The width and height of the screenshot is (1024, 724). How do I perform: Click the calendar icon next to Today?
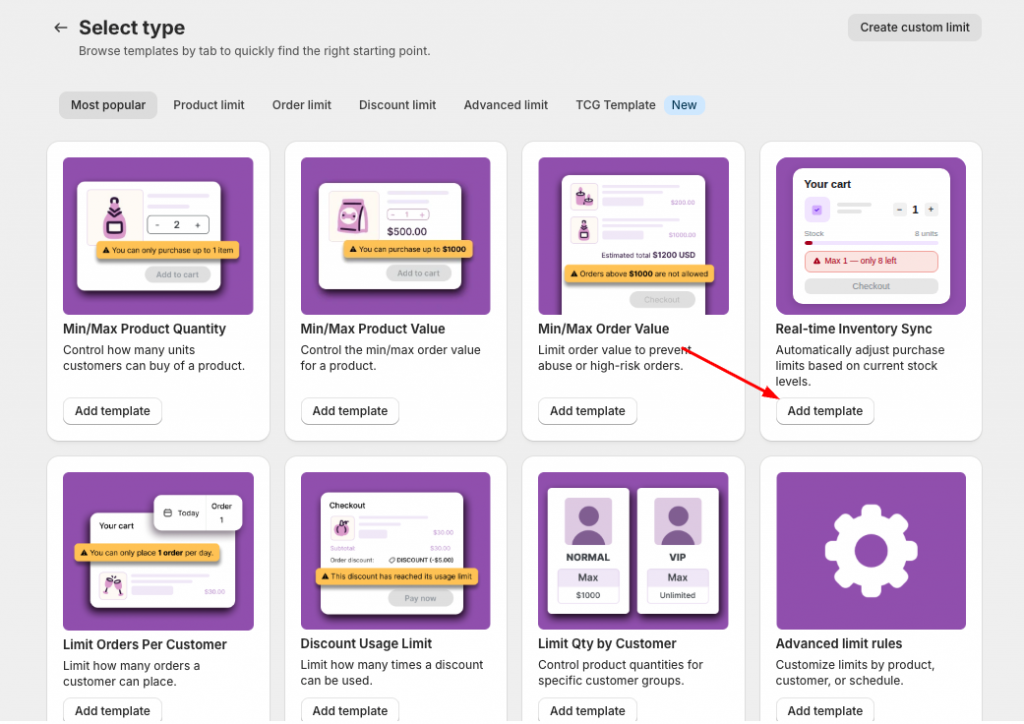click(168, 513)
